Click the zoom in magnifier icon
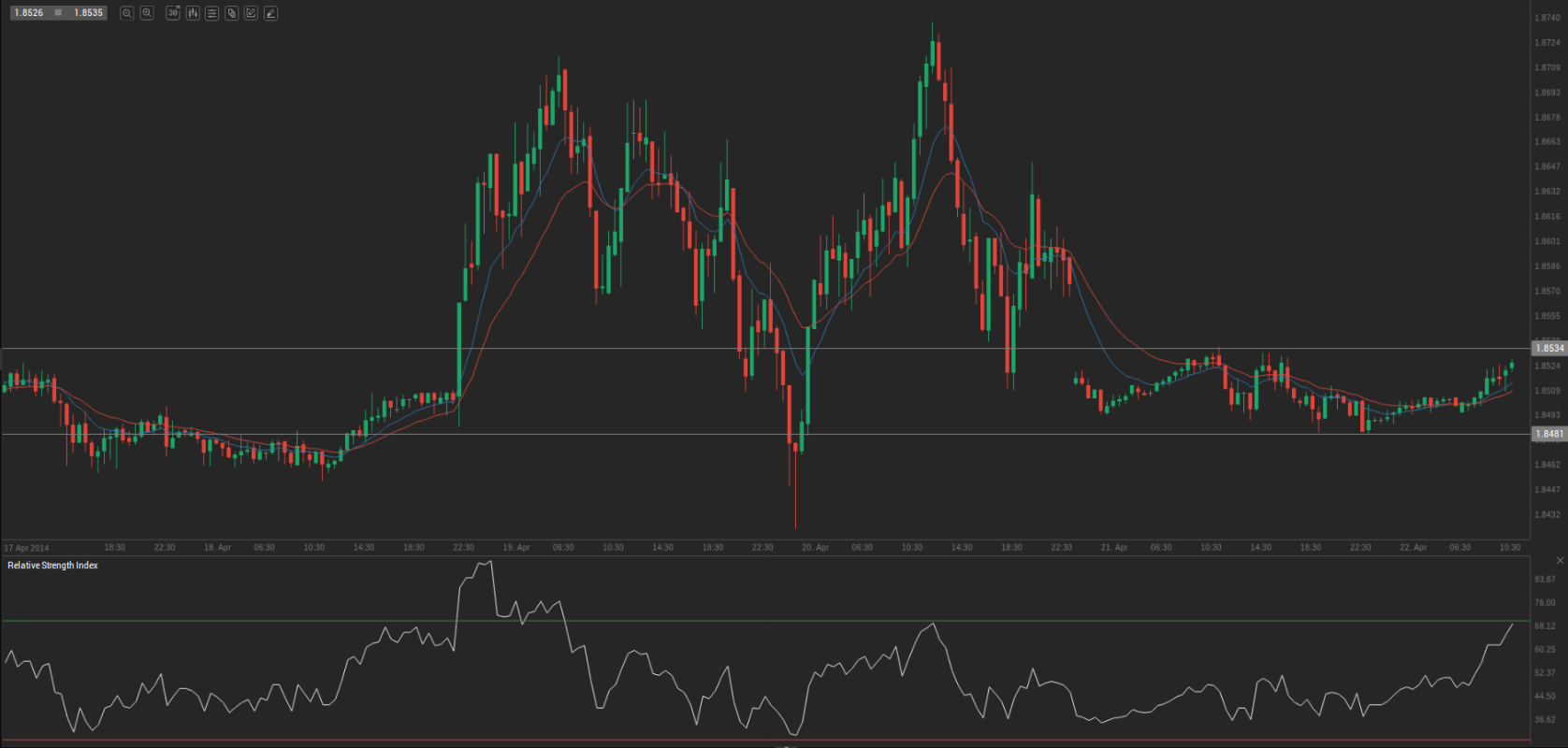 tap(147, 13)
